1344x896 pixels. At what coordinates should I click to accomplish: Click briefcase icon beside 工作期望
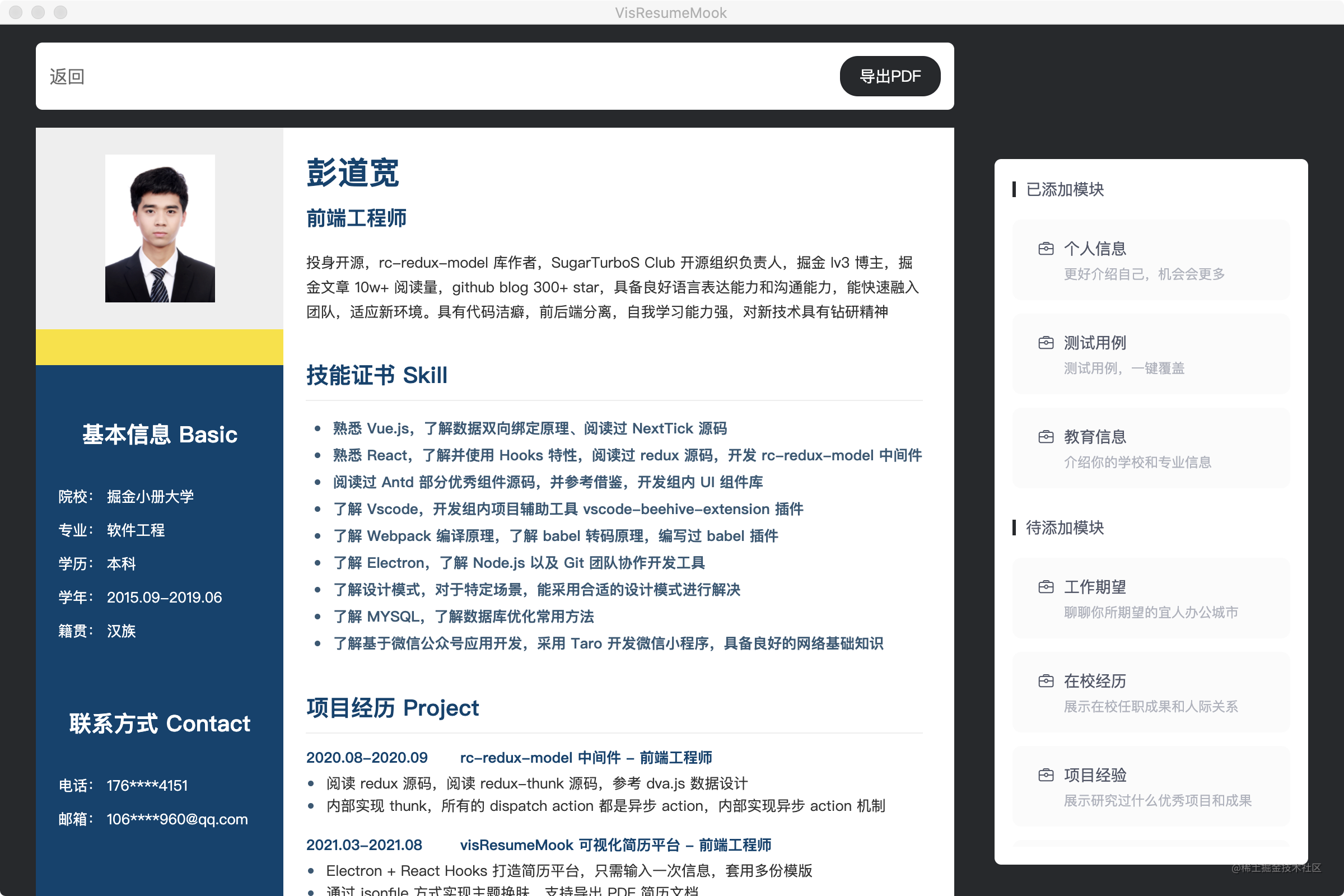click(x=1046, y=587)
